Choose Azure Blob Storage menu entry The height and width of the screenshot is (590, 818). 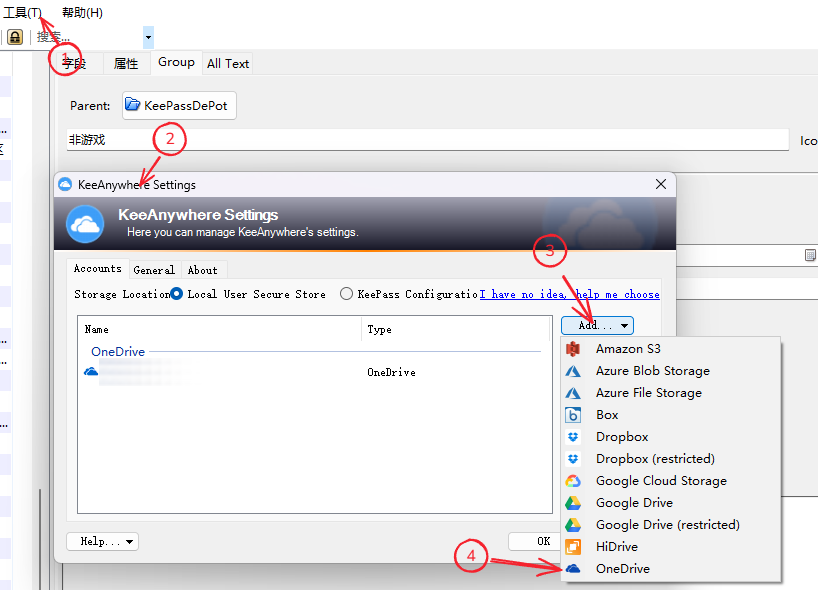[671, 371]
